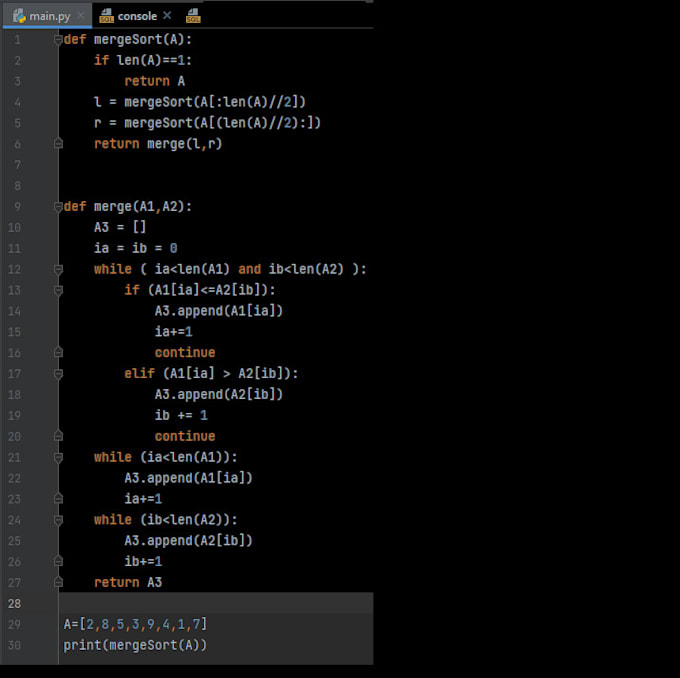The height and width of the screenshot is (678, 680).
Task: Switch to the main.py tab
Action: click(47, 16)
